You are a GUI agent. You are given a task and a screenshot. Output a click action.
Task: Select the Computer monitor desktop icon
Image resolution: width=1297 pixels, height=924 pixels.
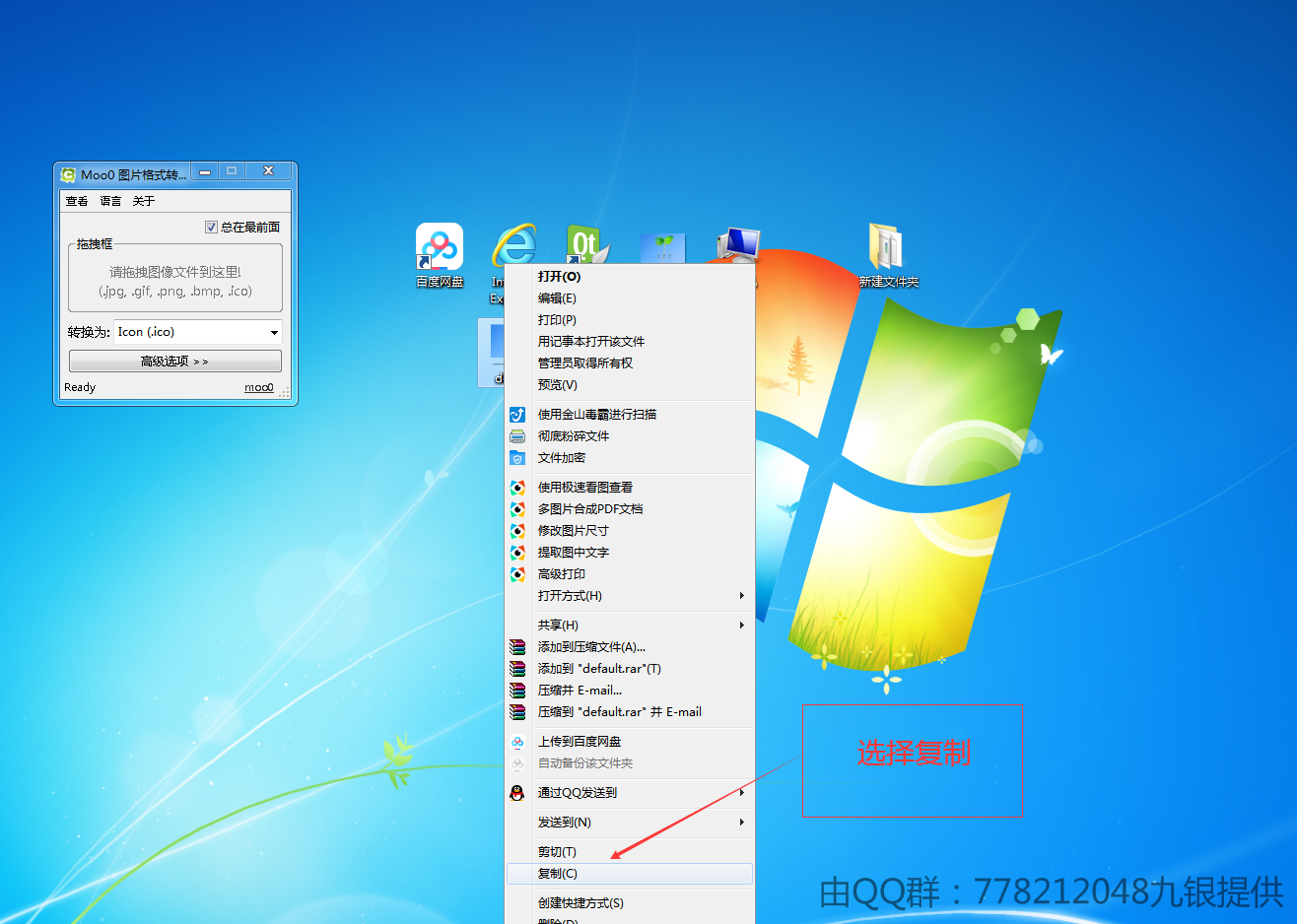pos(738,244)
